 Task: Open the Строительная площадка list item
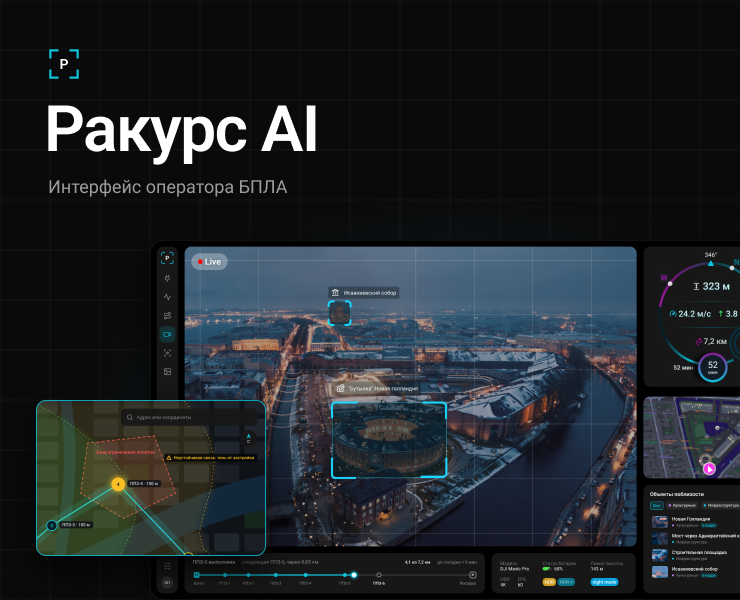(695, 555)
